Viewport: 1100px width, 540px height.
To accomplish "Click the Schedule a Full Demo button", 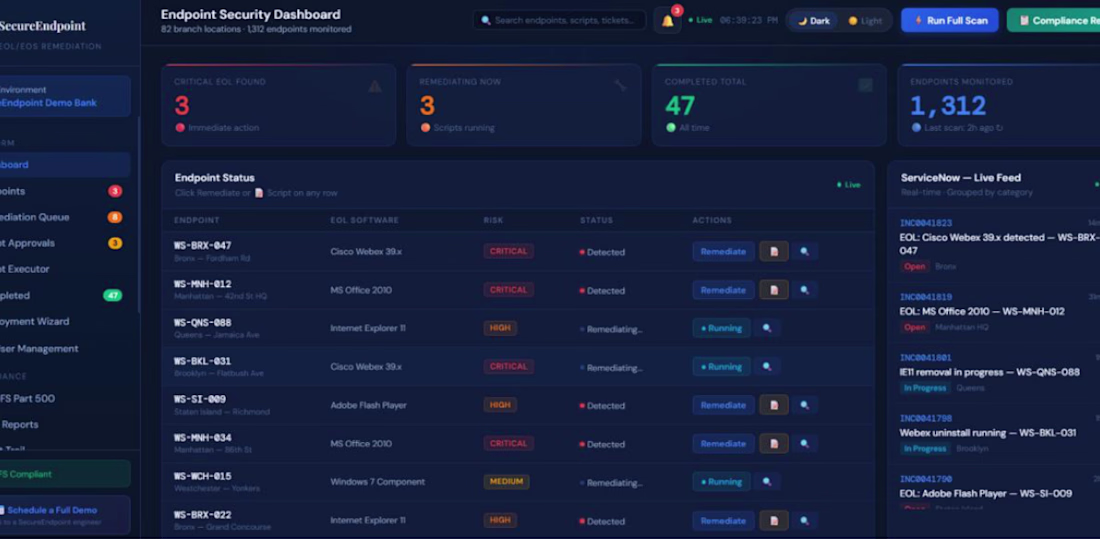I will 65,515.
